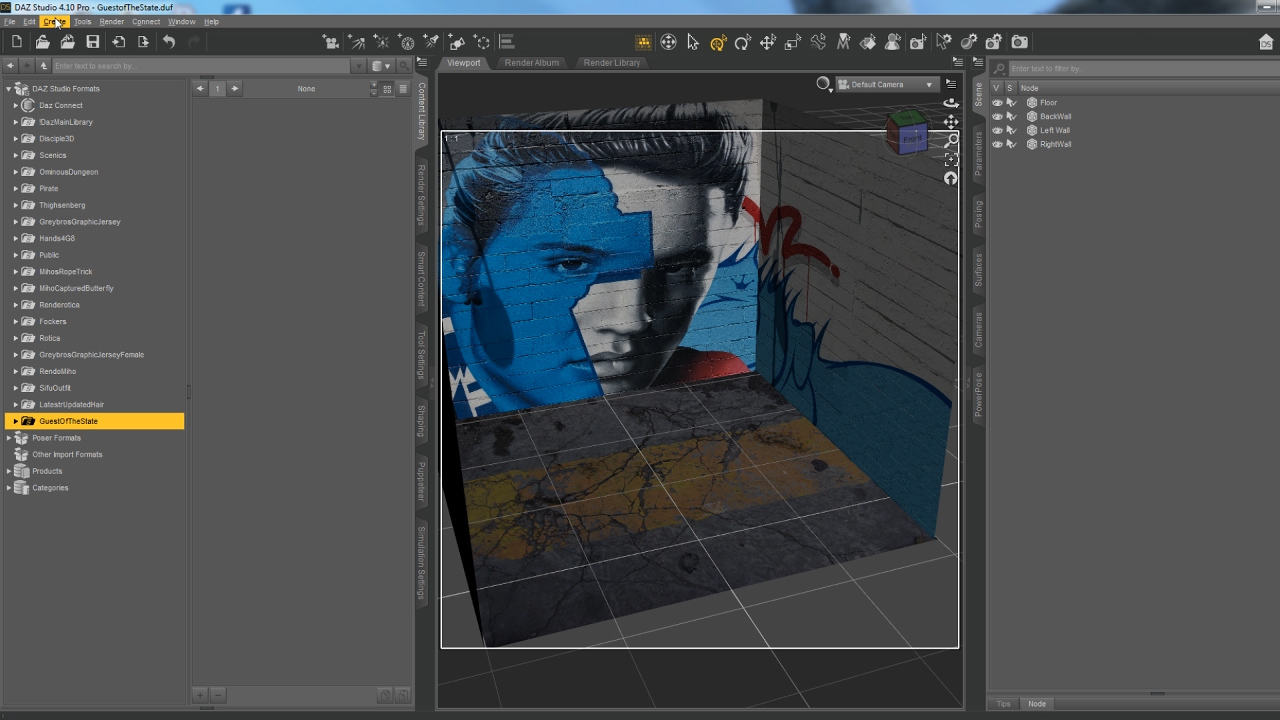Image resolution: width=1280 pixels, height=720 pixels.
Task: Open the Create menu
Action: pyautogui.click(x=54, y=21)
